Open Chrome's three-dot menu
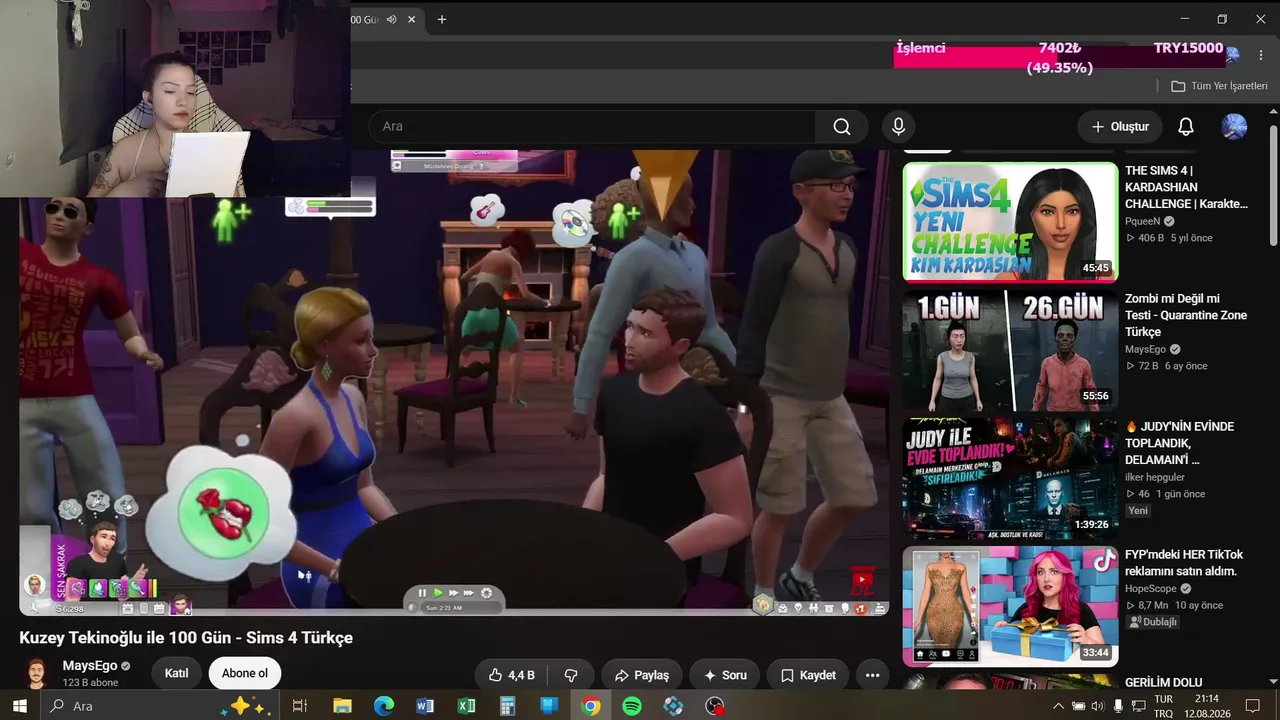 tap(1260, 55)
